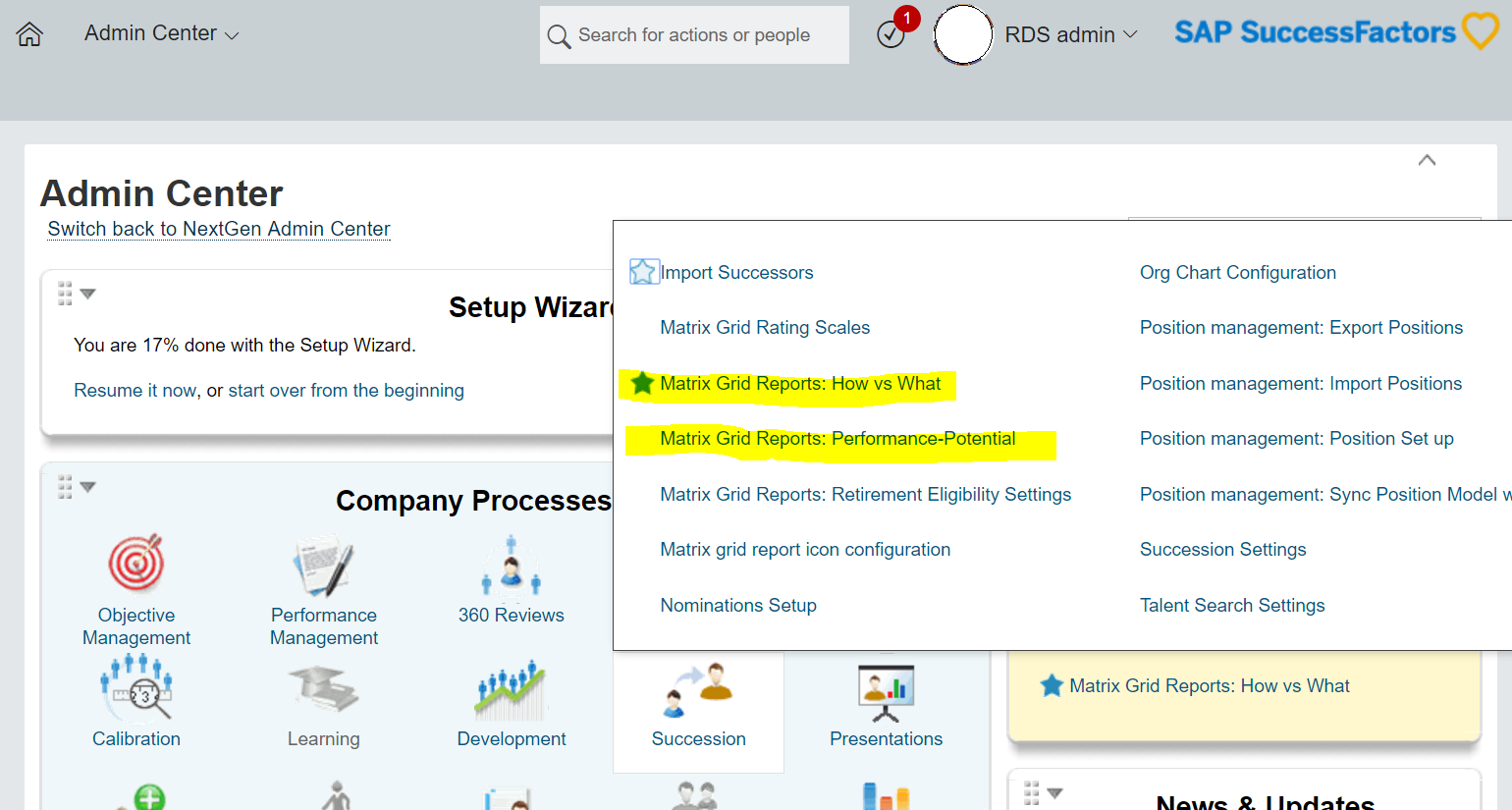Open News & Updates tile options arrow
The width and height of the screenshot is (1512, 810).
[x=1054, y=792]
